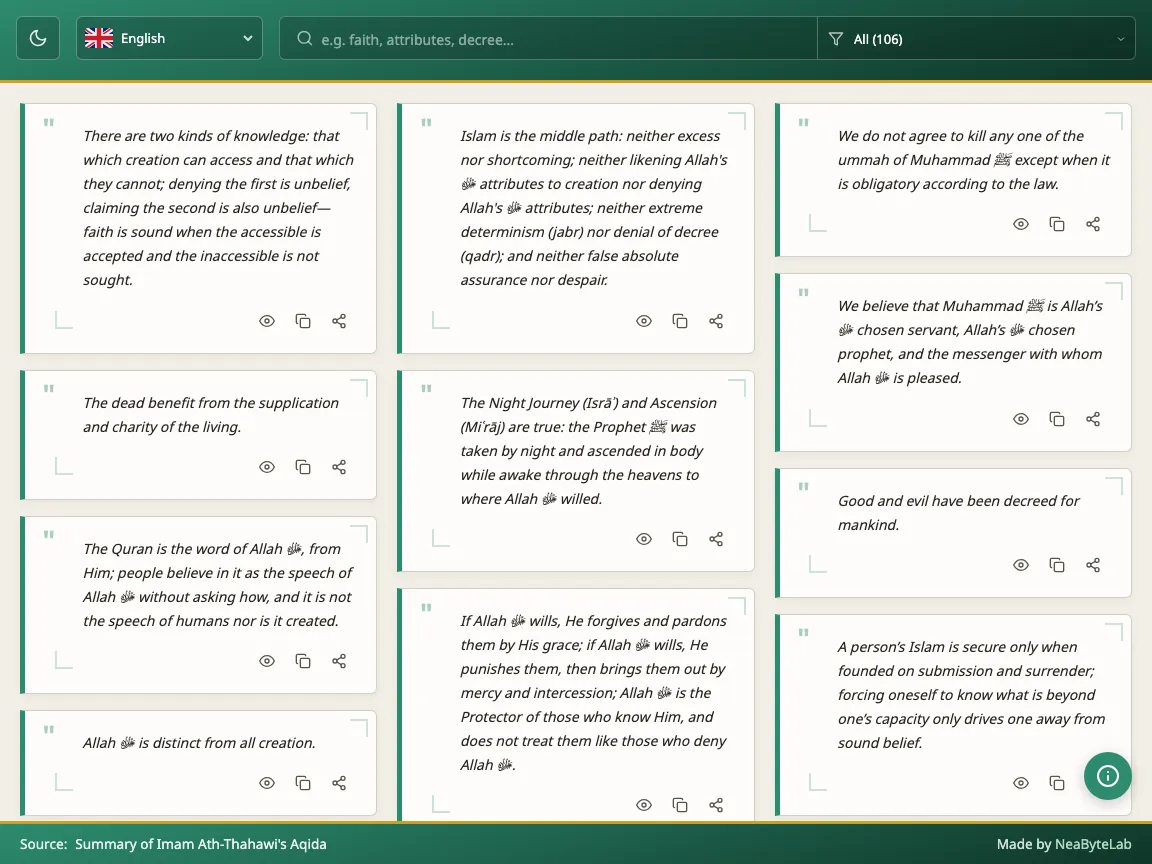
Task: Copy the 'do not agree to kill' quote
Action: pyautogui.click(x=1056, y=224)
